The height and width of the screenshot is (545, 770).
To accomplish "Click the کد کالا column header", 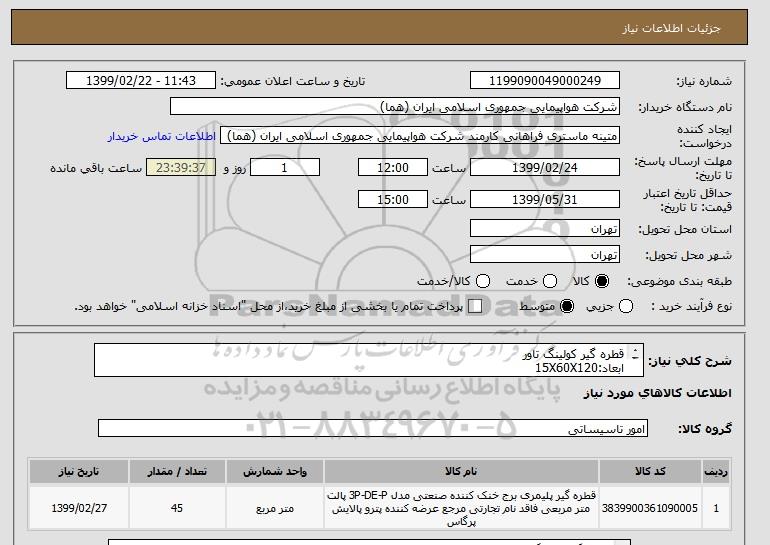I will pyautogui.click(x=650, y=471).
